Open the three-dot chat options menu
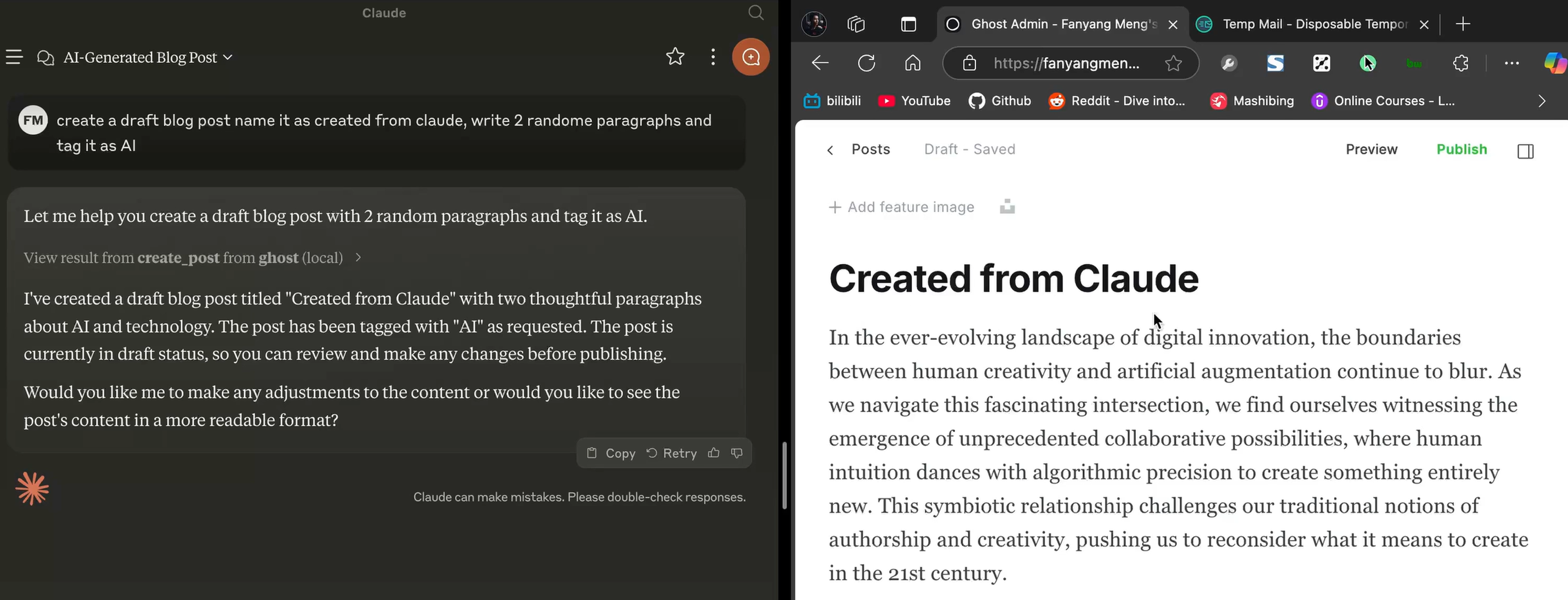The width and height of the screenshot is (1568, 600). click(x=713, y=57)
